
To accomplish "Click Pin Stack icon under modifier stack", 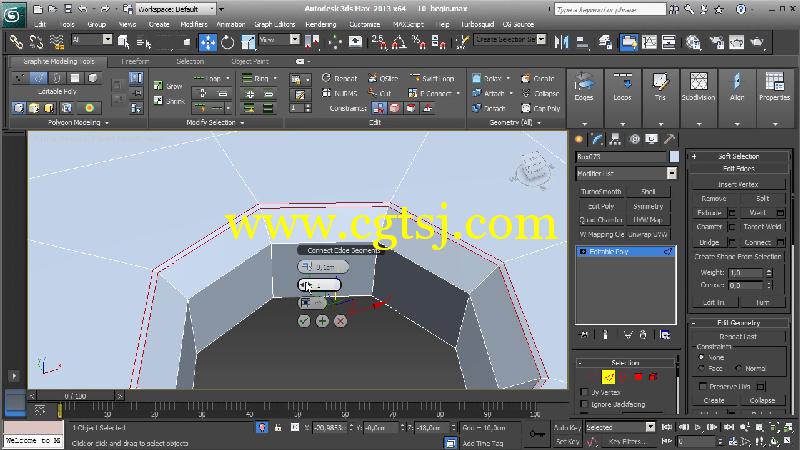I will click(584, 335).
